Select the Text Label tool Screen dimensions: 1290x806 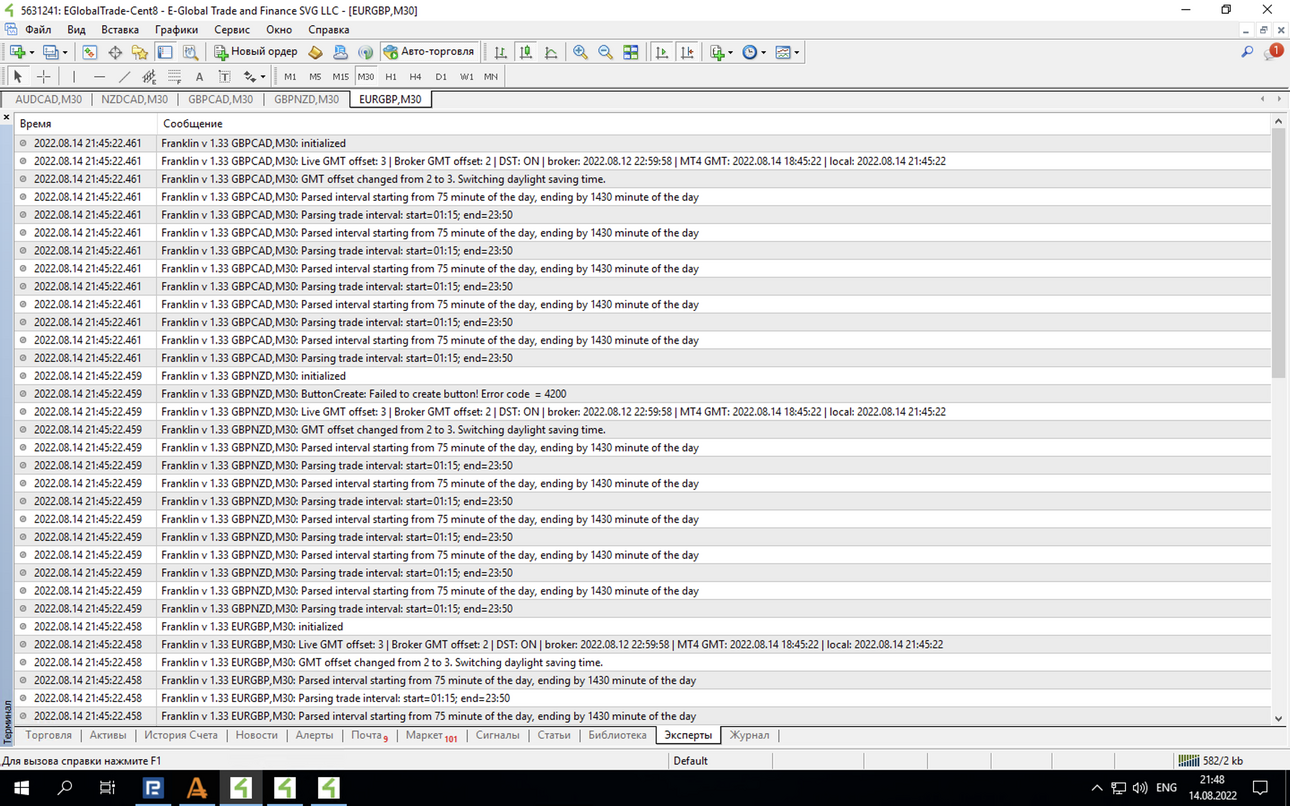click(224, 76)
